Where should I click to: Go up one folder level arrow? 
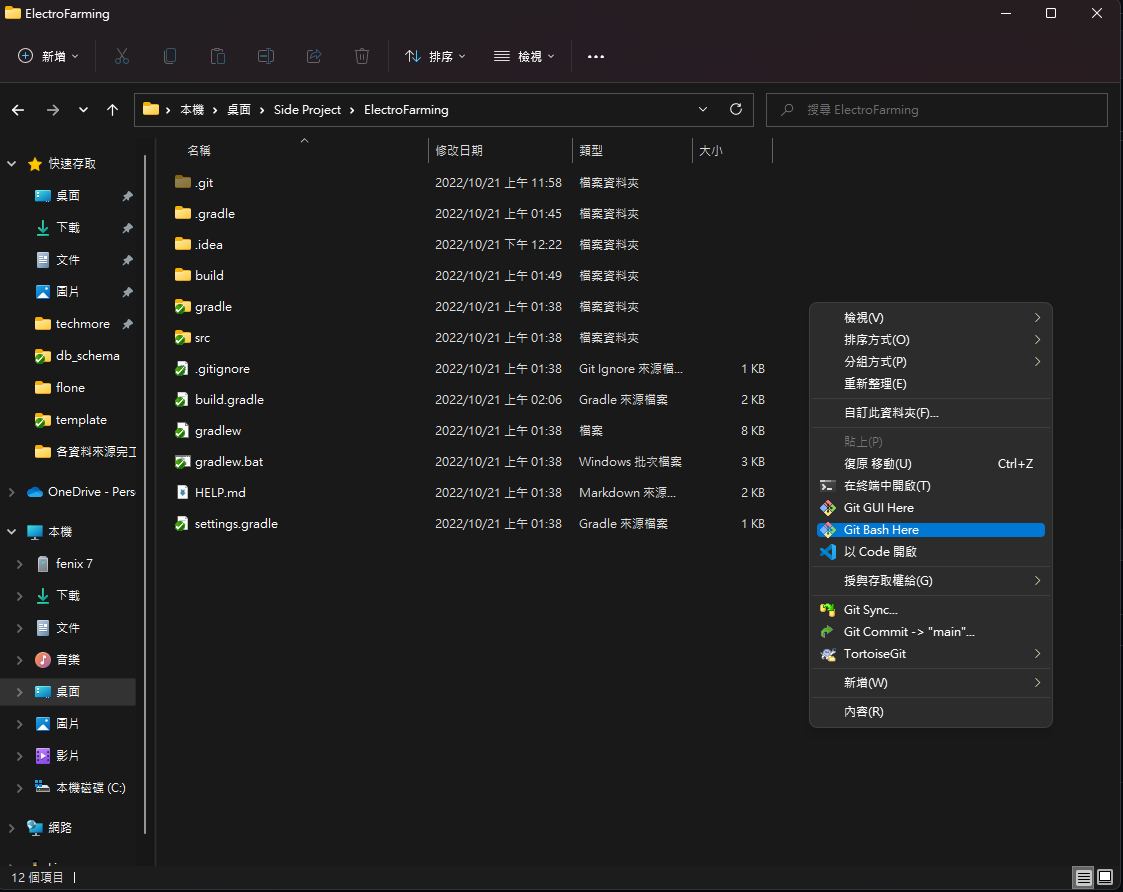click(x=112, y=110)
